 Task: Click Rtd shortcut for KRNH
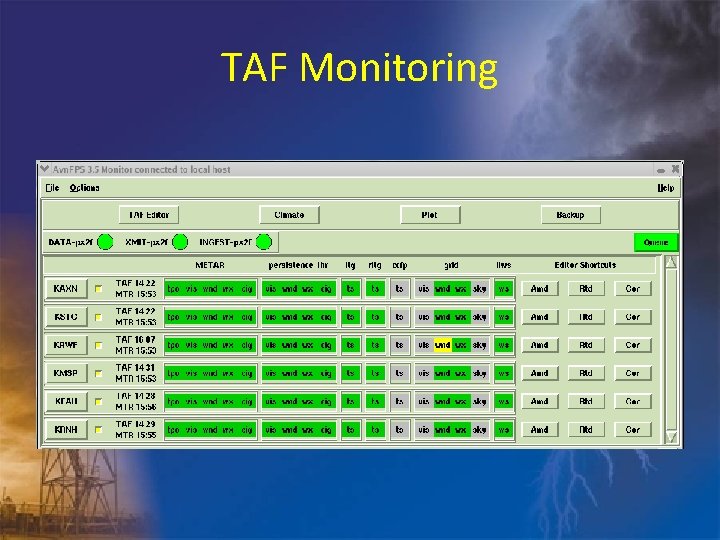[586, 430]
